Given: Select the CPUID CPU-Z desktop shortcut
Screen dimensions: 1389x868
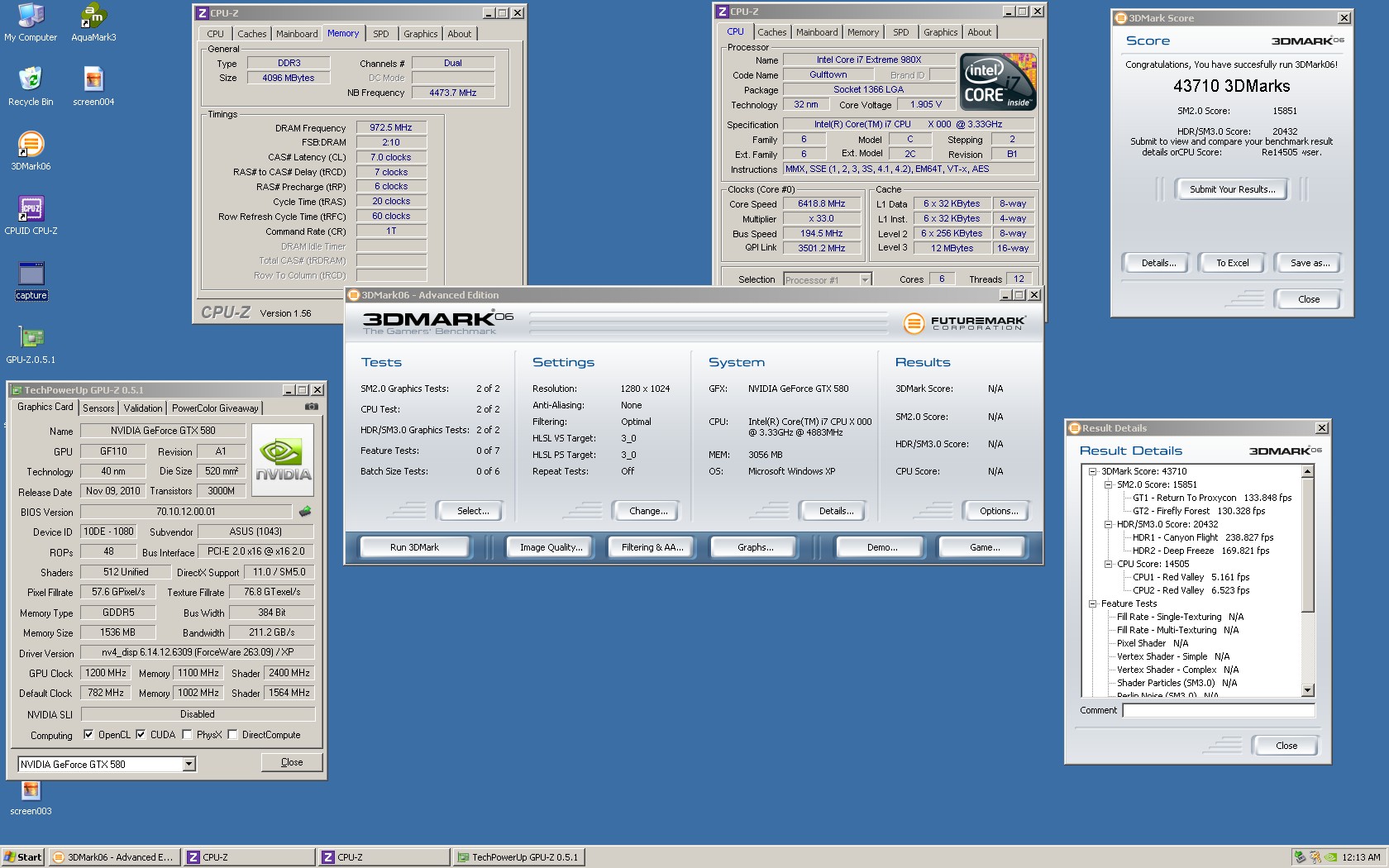Looking at the screenshot, I should click(x=31, y=216).
